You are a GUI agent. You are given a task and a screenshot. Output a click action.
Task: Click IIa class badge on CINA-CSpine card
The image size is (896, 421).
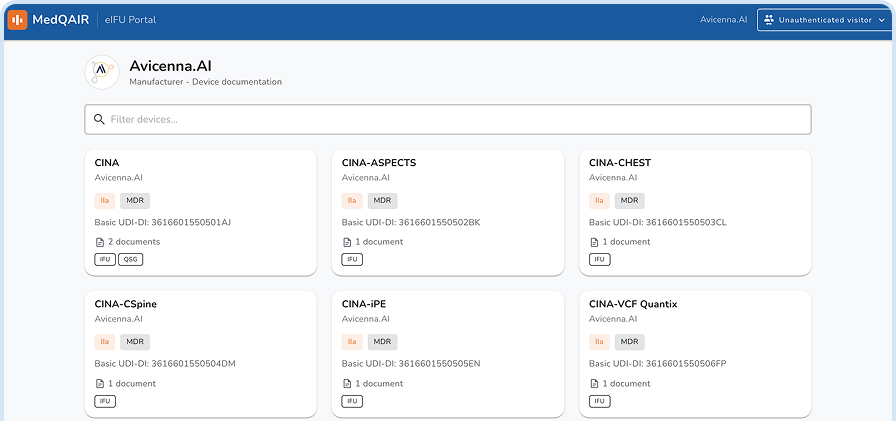point(105,342)
